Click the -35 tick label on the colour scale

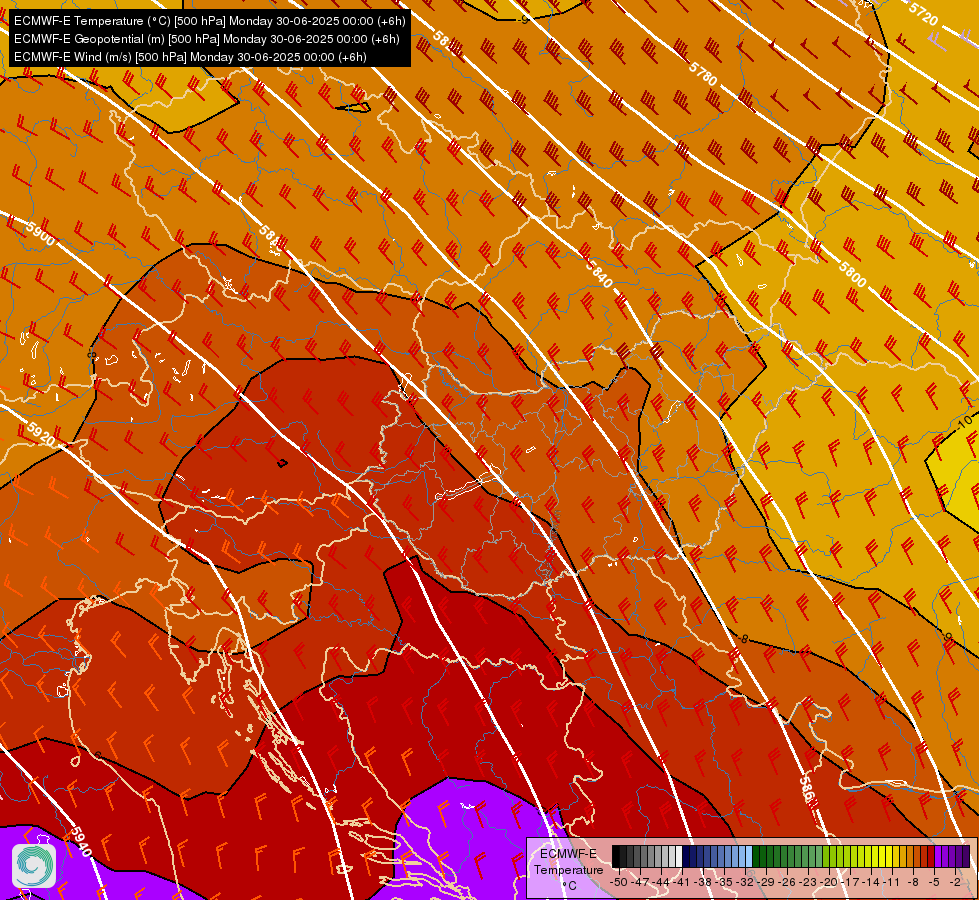pyautogui.click(x=724, y=882)
